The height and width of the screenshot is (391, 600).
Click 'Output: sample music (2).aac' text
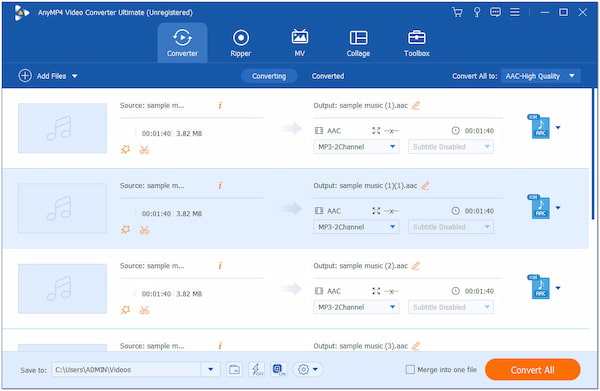point(360,266)
